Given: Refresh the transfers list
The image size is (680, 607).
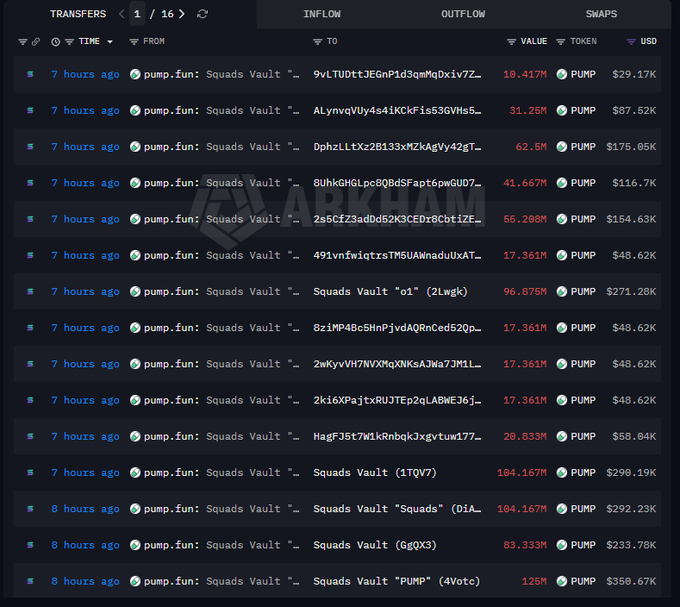Looking at the screenshot, I should [203, 14].
